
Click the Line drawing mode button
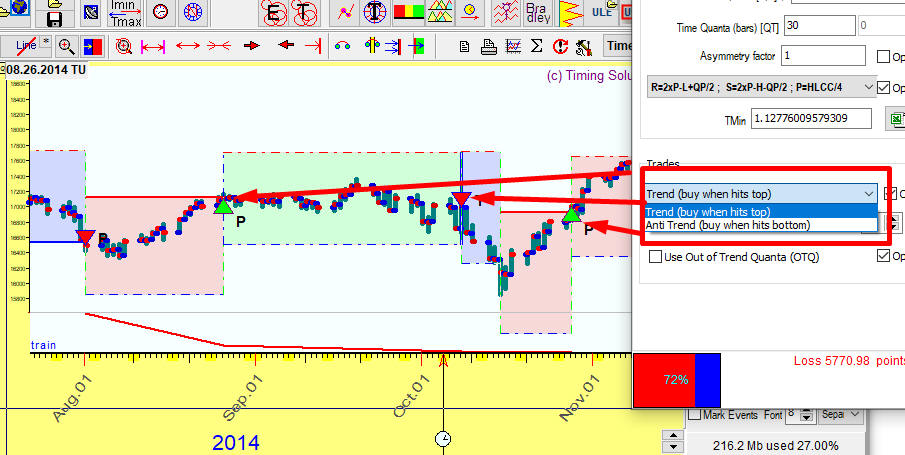pos(26,46)
